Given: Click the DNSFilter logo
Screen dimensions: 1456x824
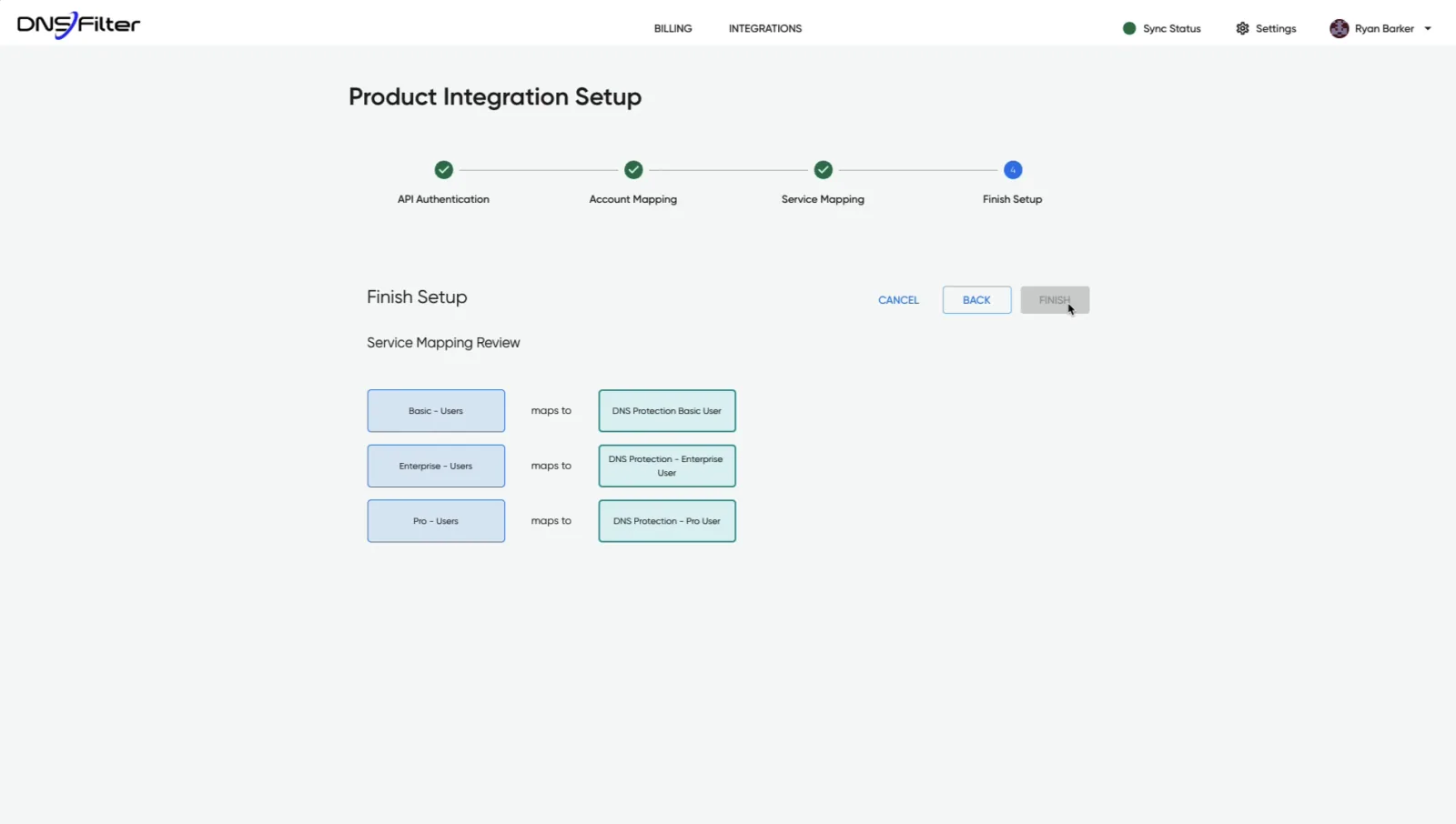Looking at the screenshot, I should (x=78, y=25).
